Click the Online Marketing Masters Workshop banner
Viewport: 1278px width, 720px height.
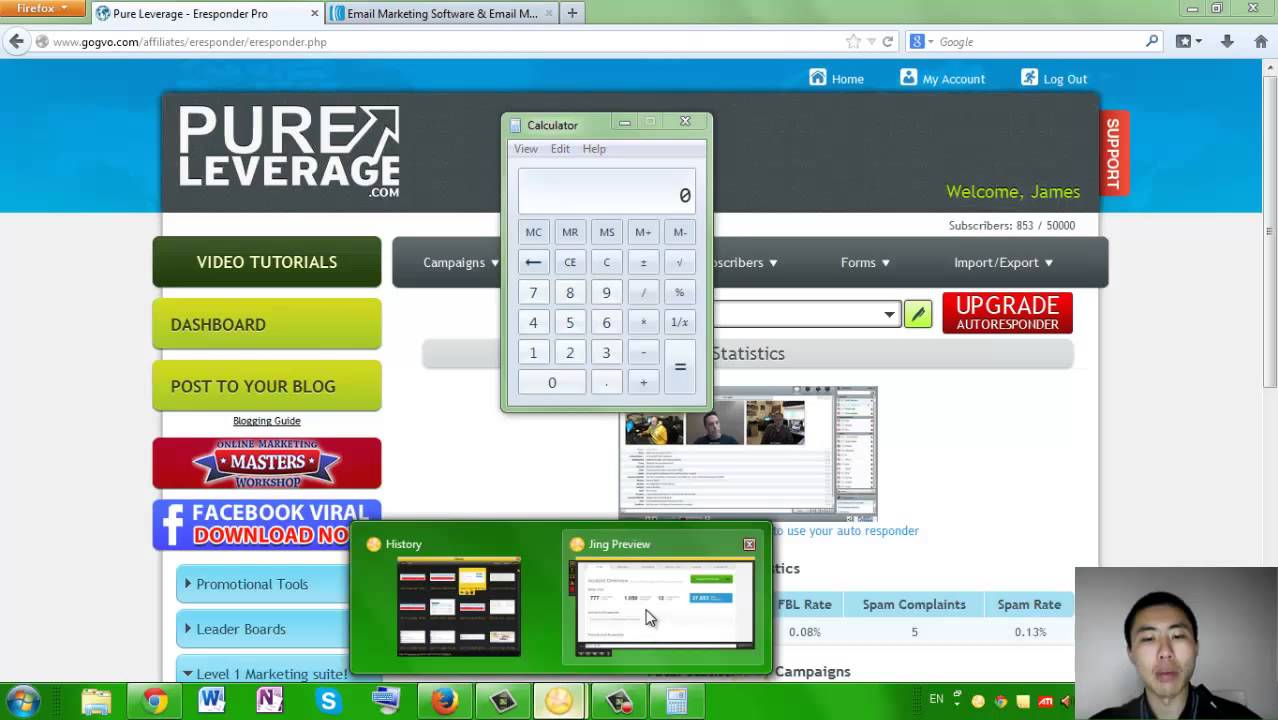coord(267,463)
